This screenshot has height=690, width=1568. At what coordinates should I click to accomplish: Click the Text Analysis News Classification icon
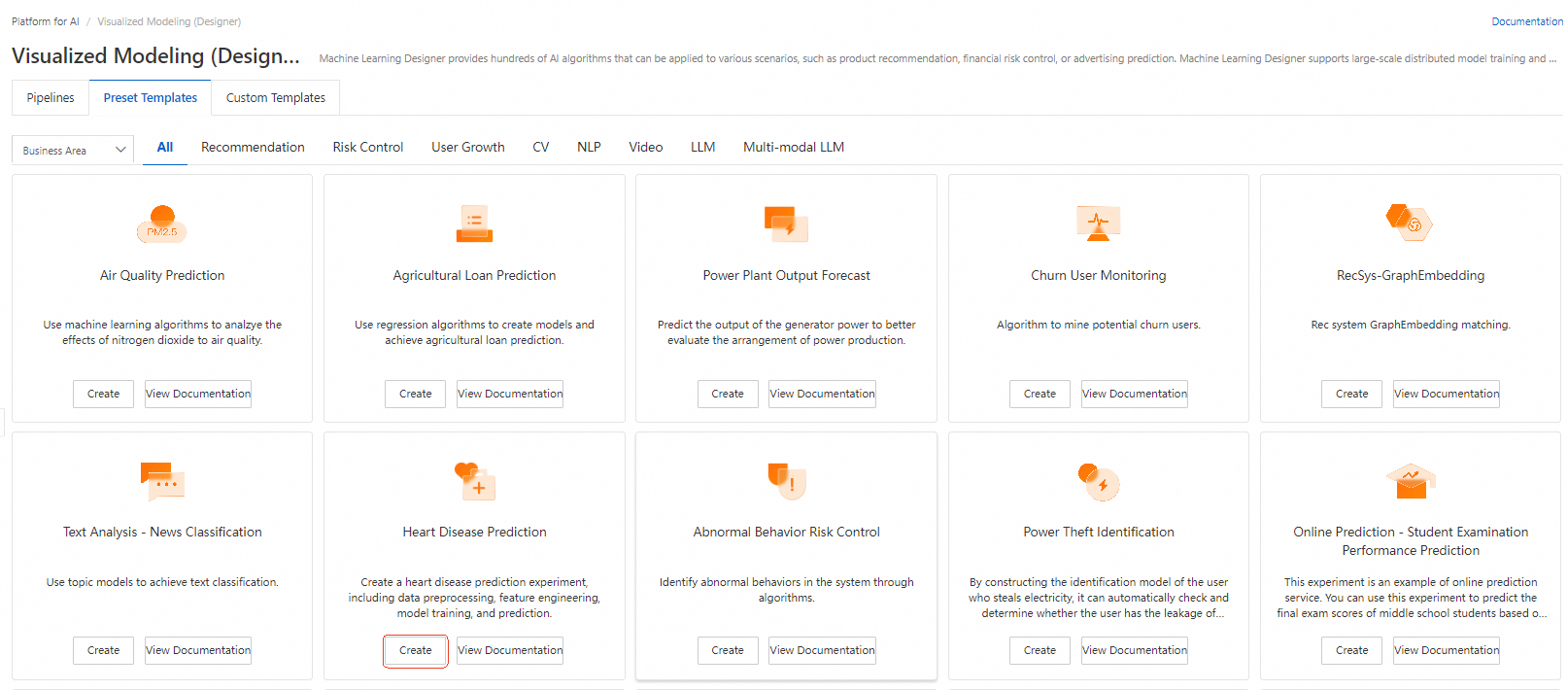162,481
